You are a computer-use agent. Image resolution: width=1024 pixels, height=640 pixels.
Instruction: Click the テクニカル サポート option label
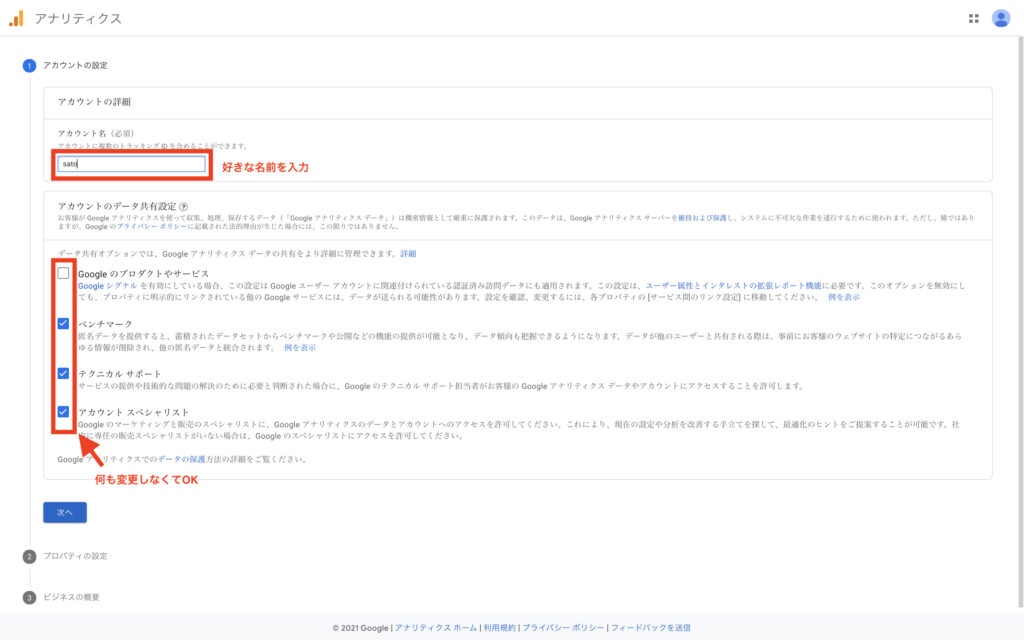coord(120,374)
